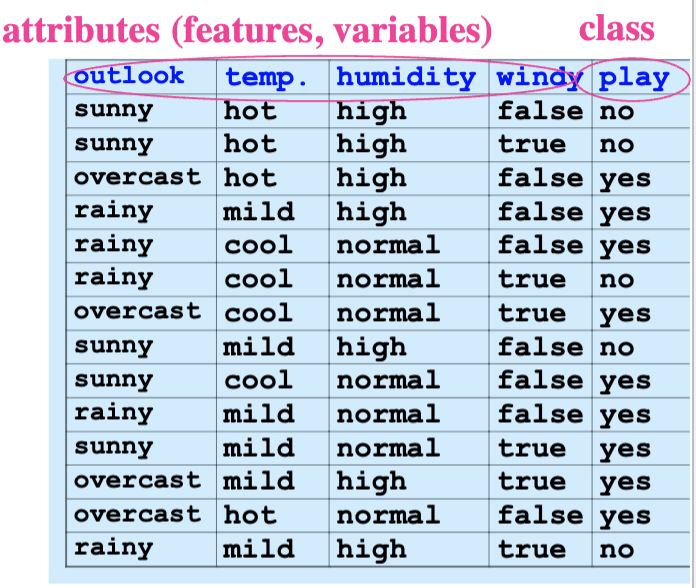The image size is (696, 588).
Task: Click the 'attributes (features, variables)' title text
Action: (247, 30)
